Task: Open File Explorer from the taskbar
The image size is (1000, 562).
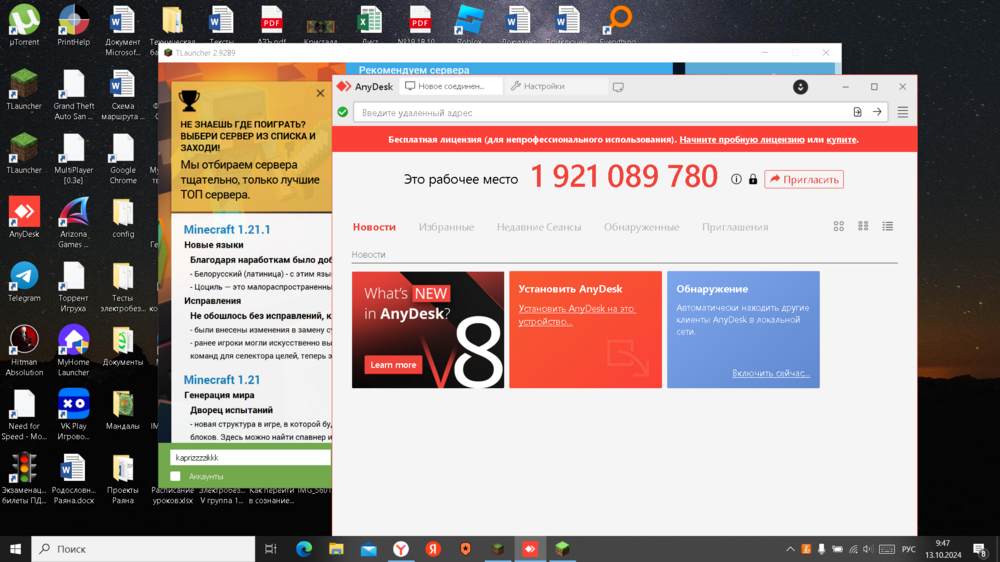Action: pyautogui.click(x=336, y=549)
